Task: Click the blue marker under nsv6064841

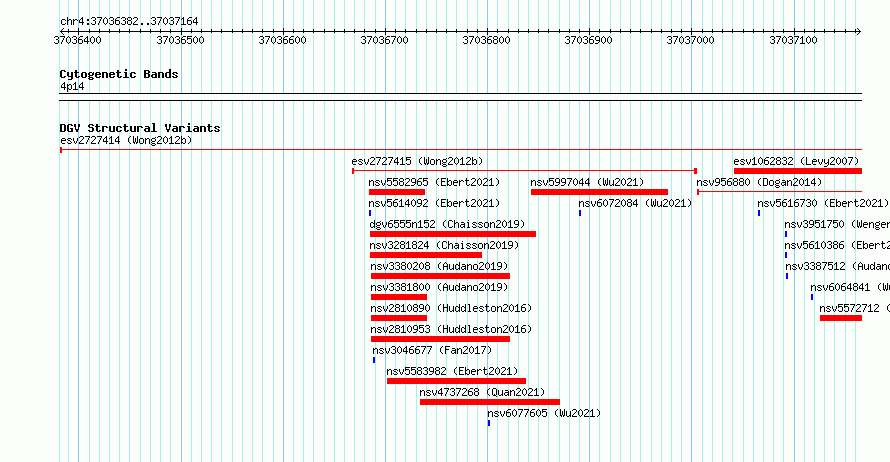Action: coord(812,297)
